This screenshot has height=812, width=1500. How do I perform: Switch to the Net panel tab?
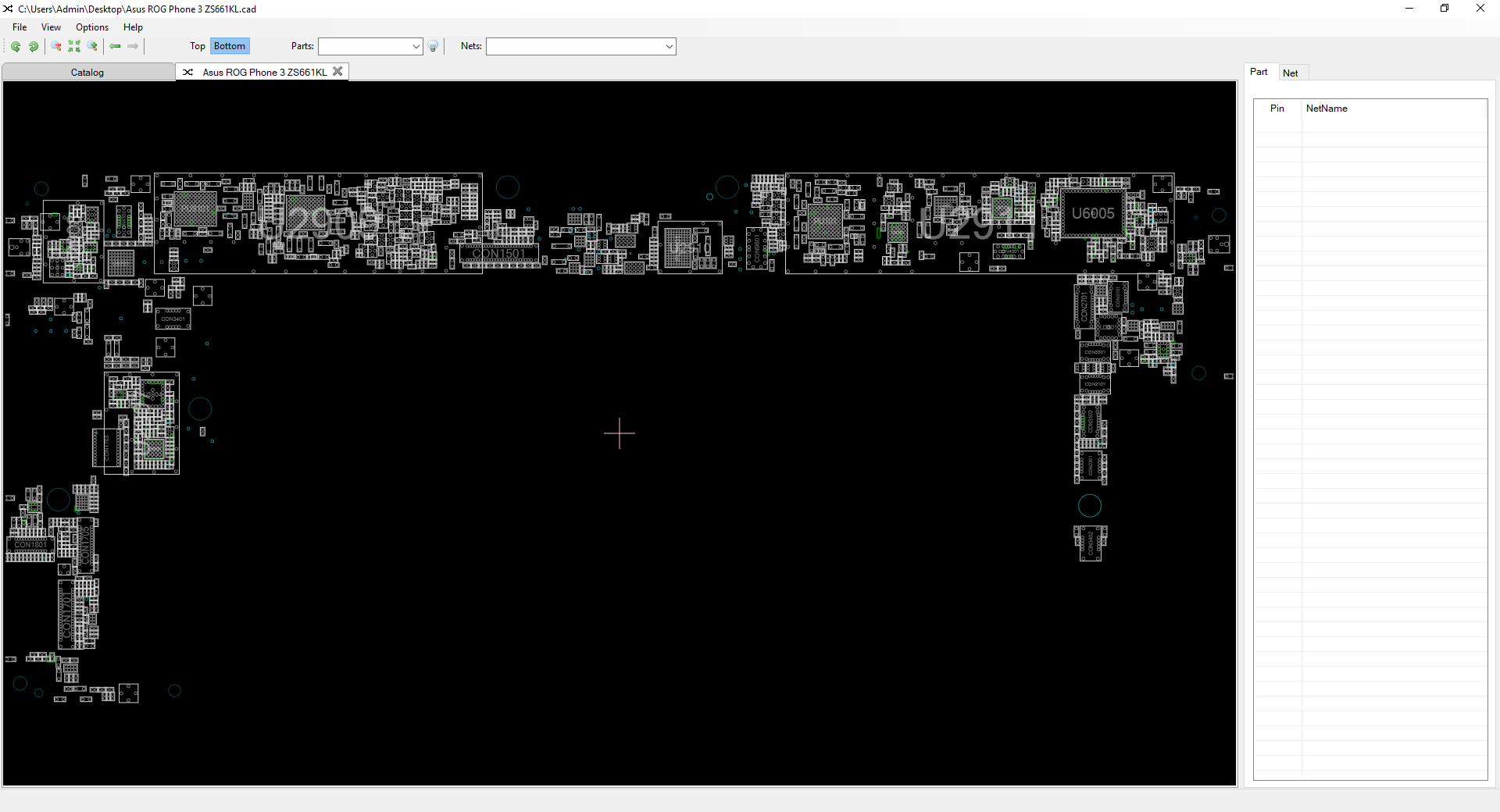1291,73
